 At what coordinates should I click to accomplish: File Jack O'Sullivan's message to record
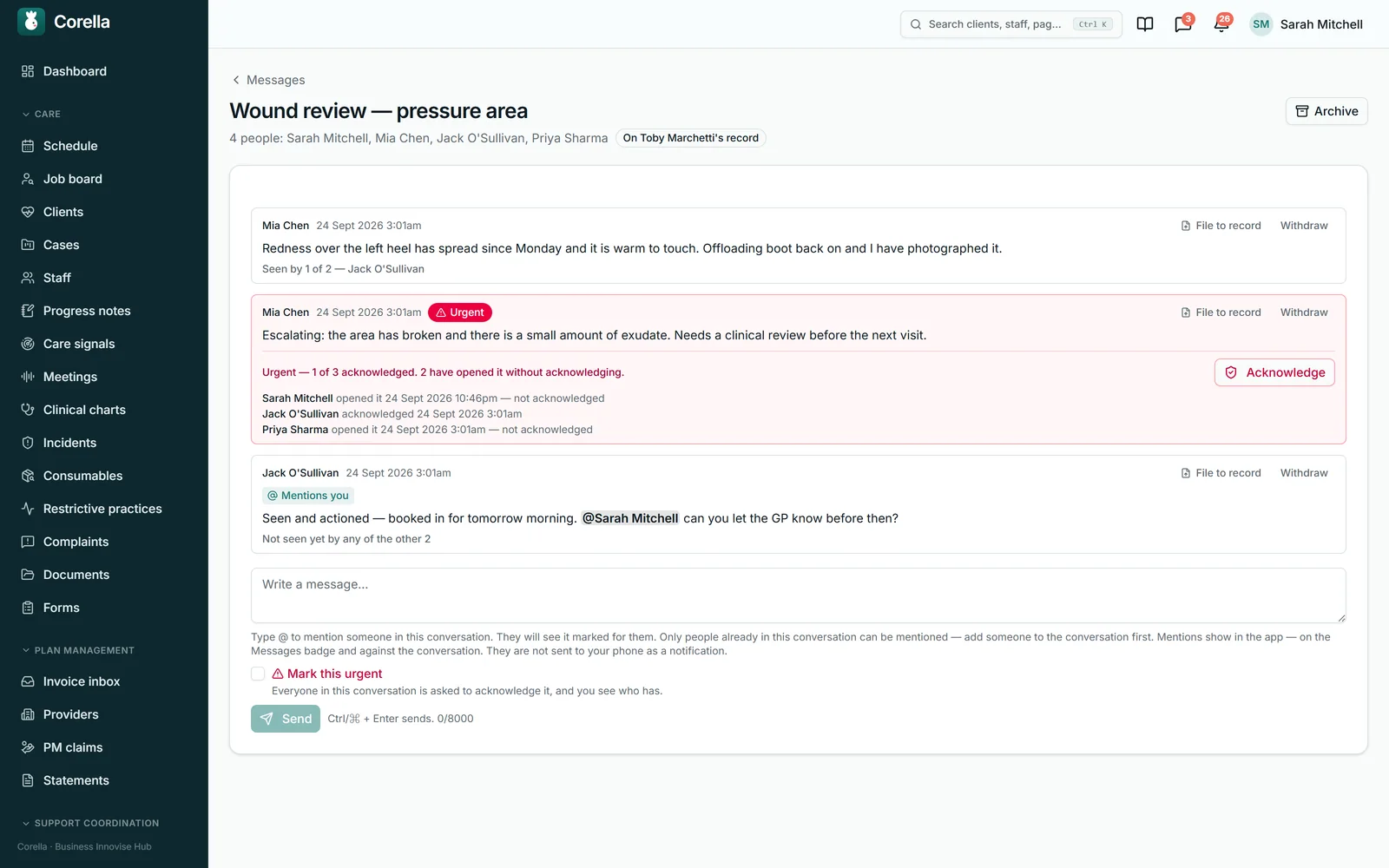coord(1221,473)
